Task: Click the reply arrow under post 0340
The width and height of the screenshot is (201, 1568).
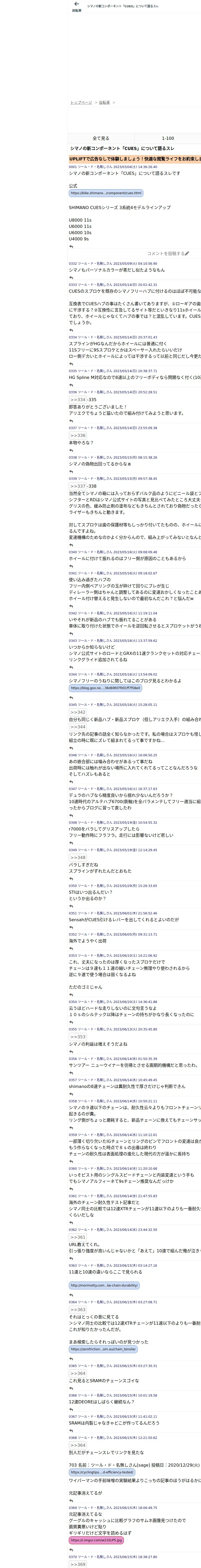Action: pyautogui.click(x=71, y=566)
